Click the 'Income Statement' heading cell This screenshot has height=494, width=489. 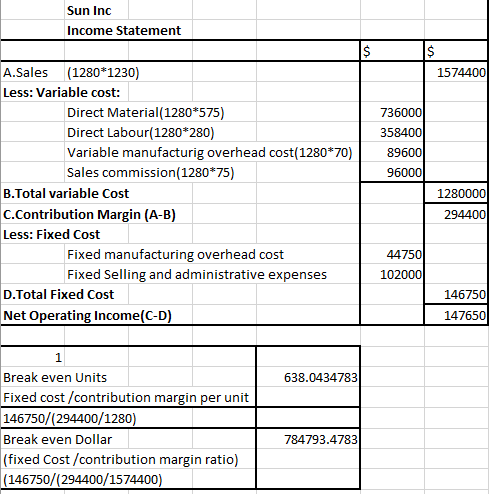124,31
